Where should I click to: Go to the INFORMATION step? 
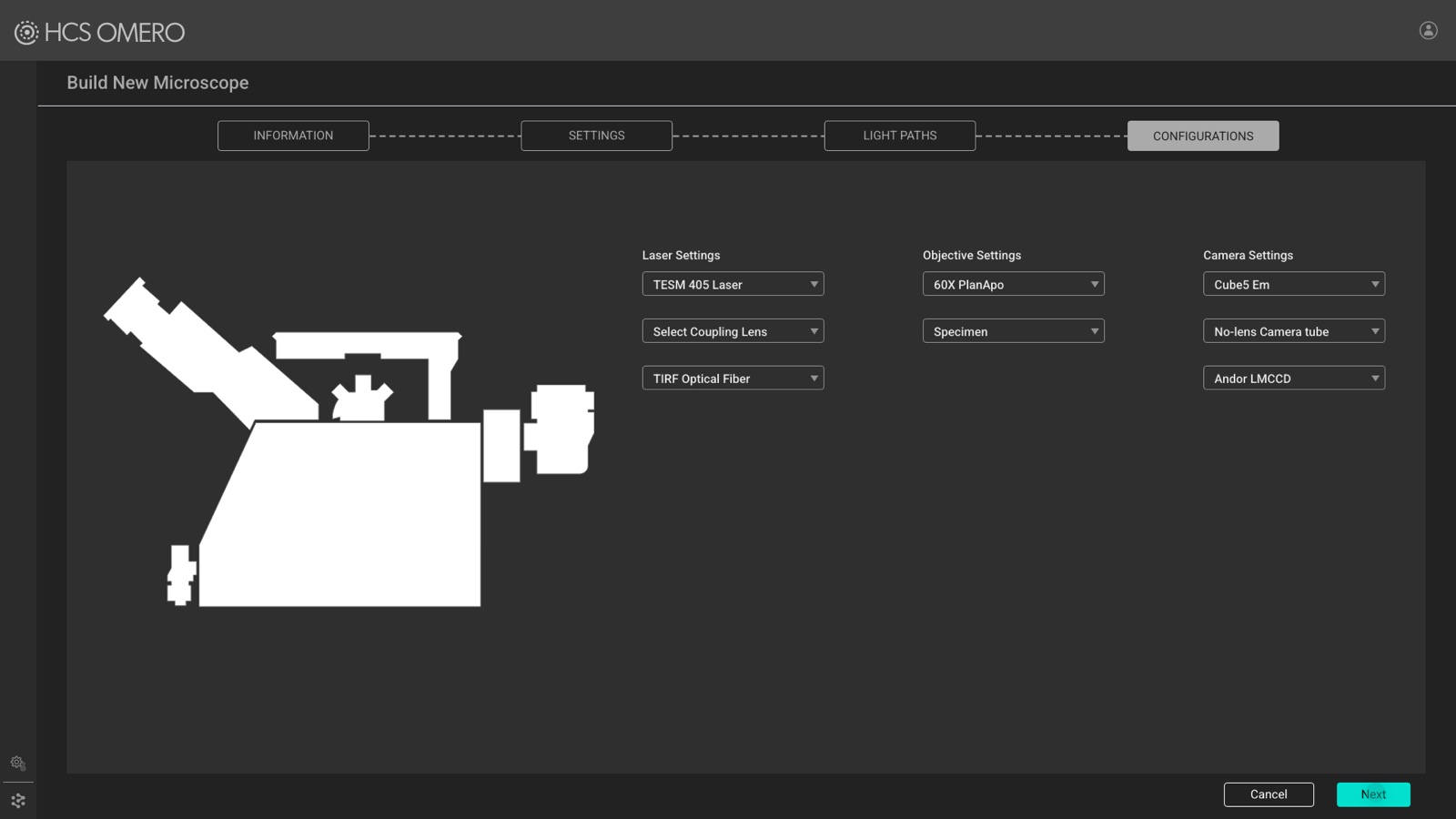coord(293,136)
